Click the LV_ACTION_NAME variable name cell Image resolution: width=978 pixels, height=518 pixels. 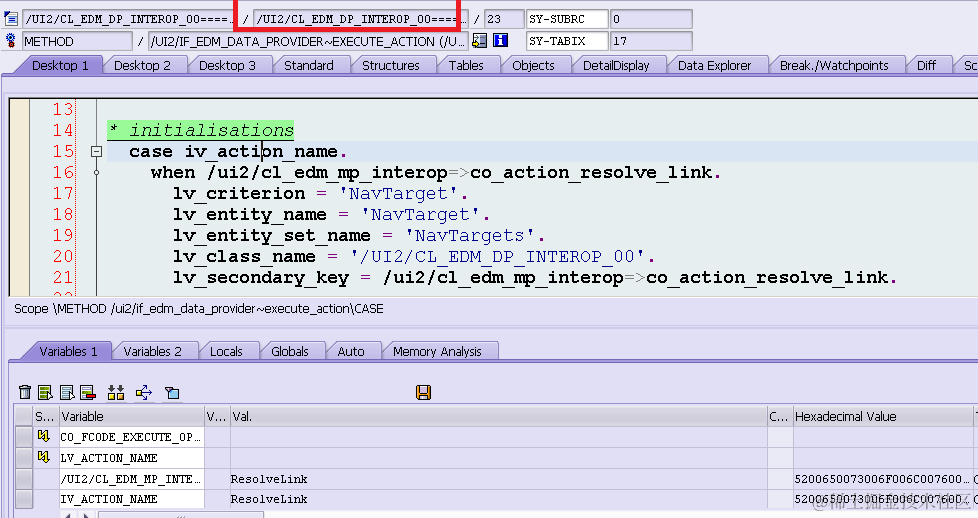coord(132,457)
